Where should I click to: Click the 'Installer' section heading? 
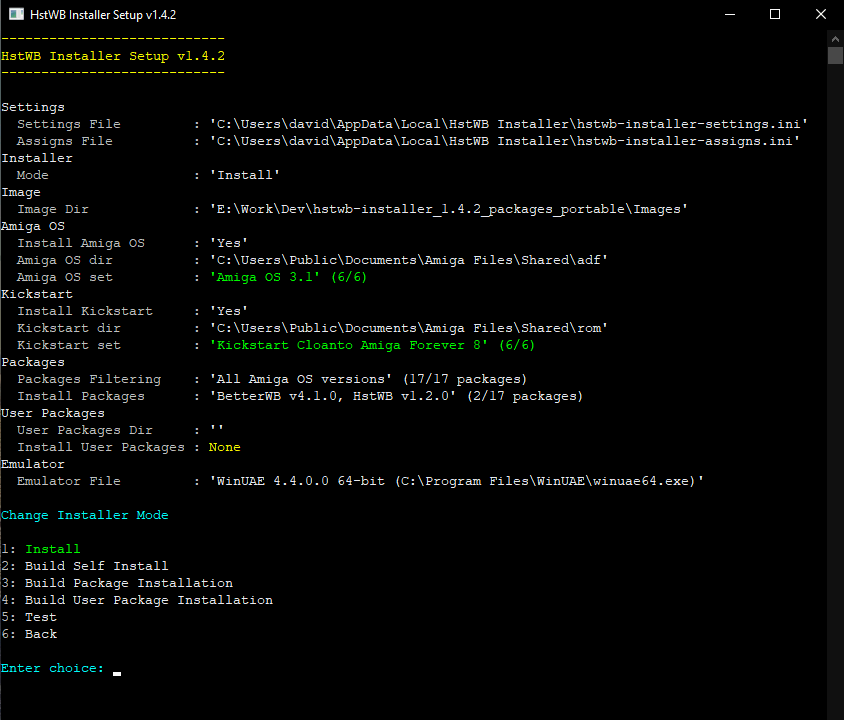[x=37, y=158]
